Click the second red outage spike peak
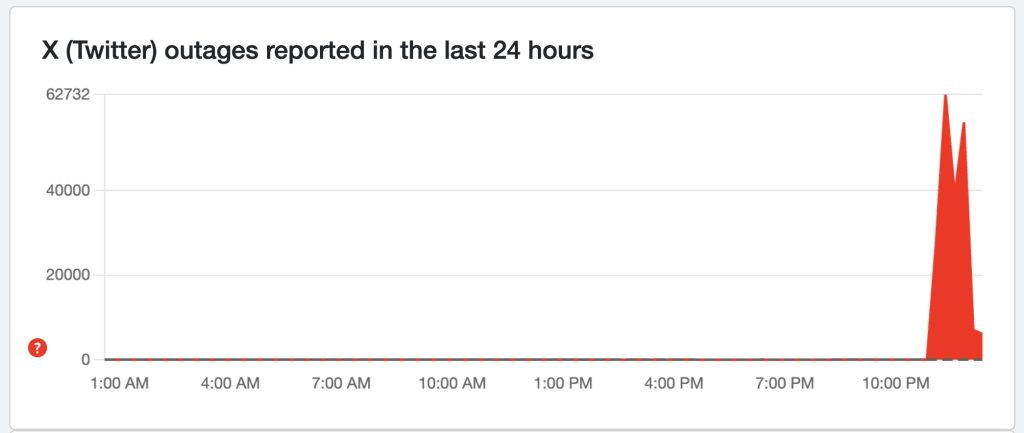This screenshot has width=1024, height=433. point(963,127)
